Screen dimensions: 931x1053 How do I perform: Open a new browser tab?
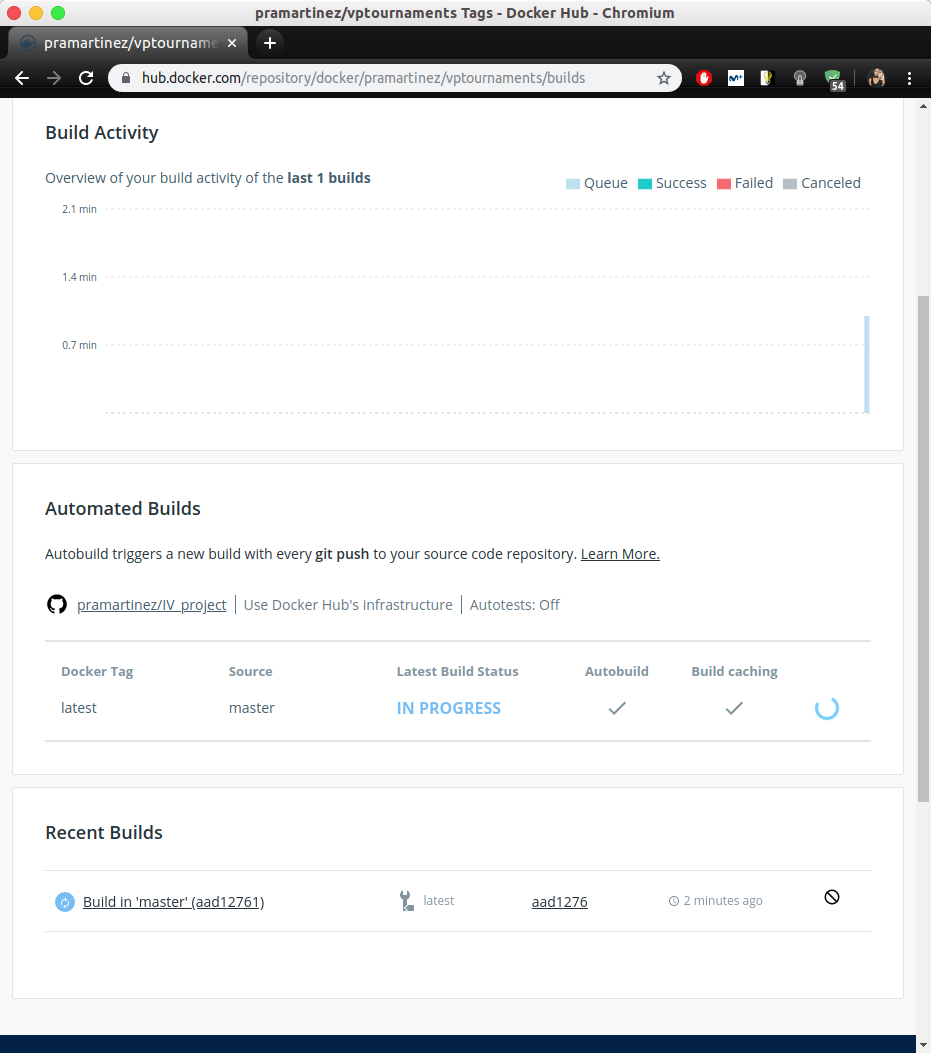pos(269,42)
